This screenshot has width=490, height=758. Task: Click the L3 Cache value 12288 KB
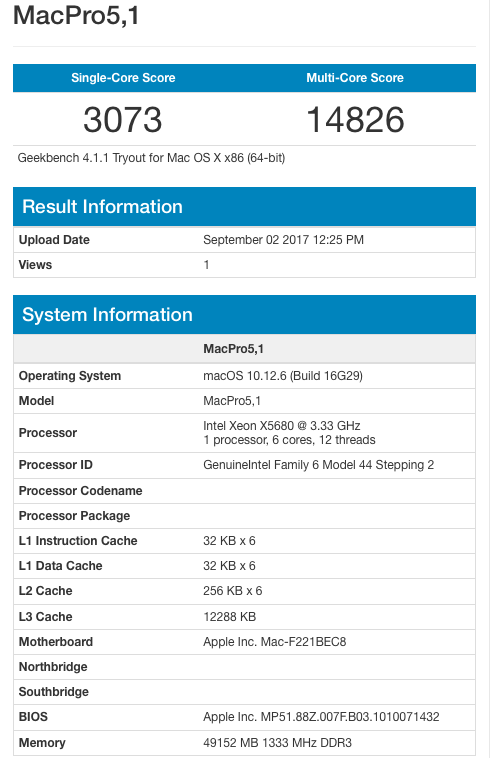click(230, 617)
